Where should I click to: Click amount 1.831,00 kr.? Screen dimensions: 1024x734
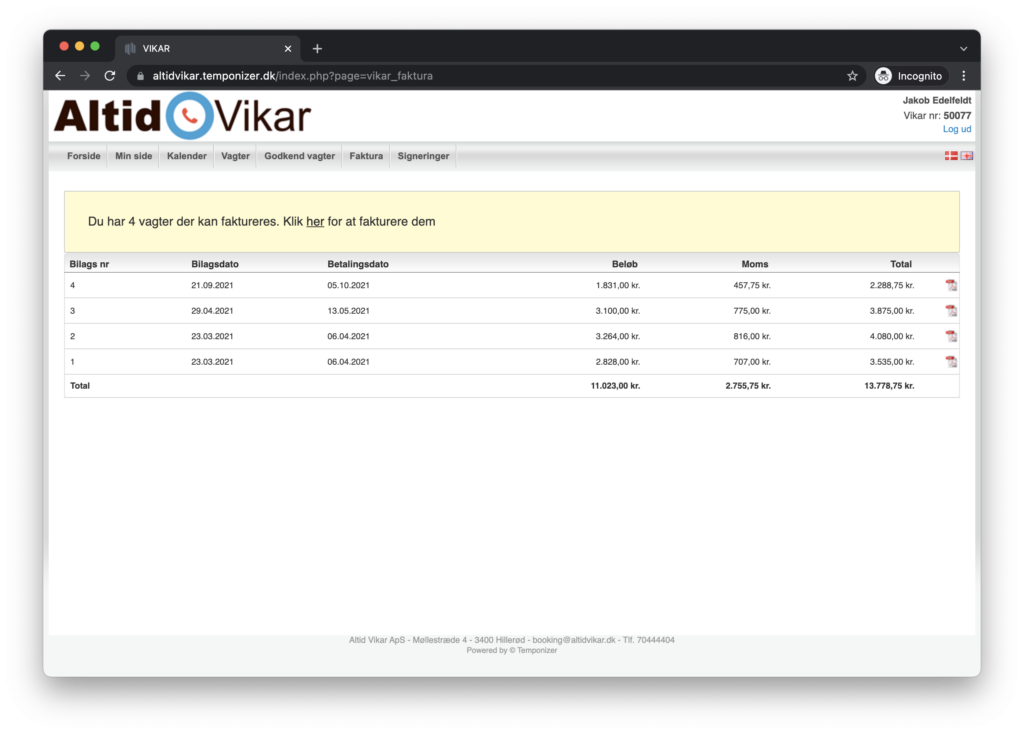[x=618, y=285]
